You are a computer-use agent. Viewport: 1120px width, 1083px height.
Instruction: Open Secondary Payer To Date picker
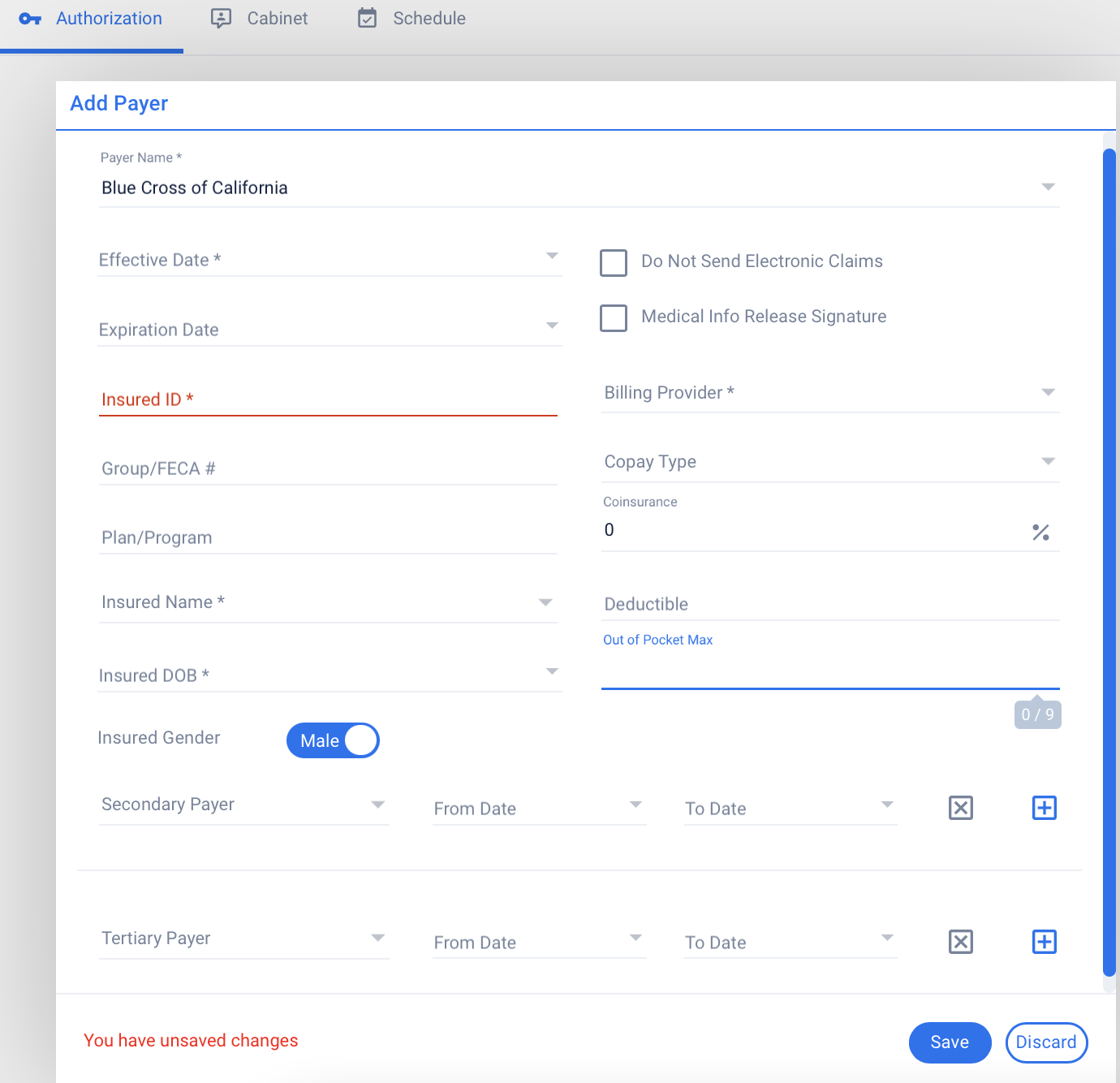790,808
